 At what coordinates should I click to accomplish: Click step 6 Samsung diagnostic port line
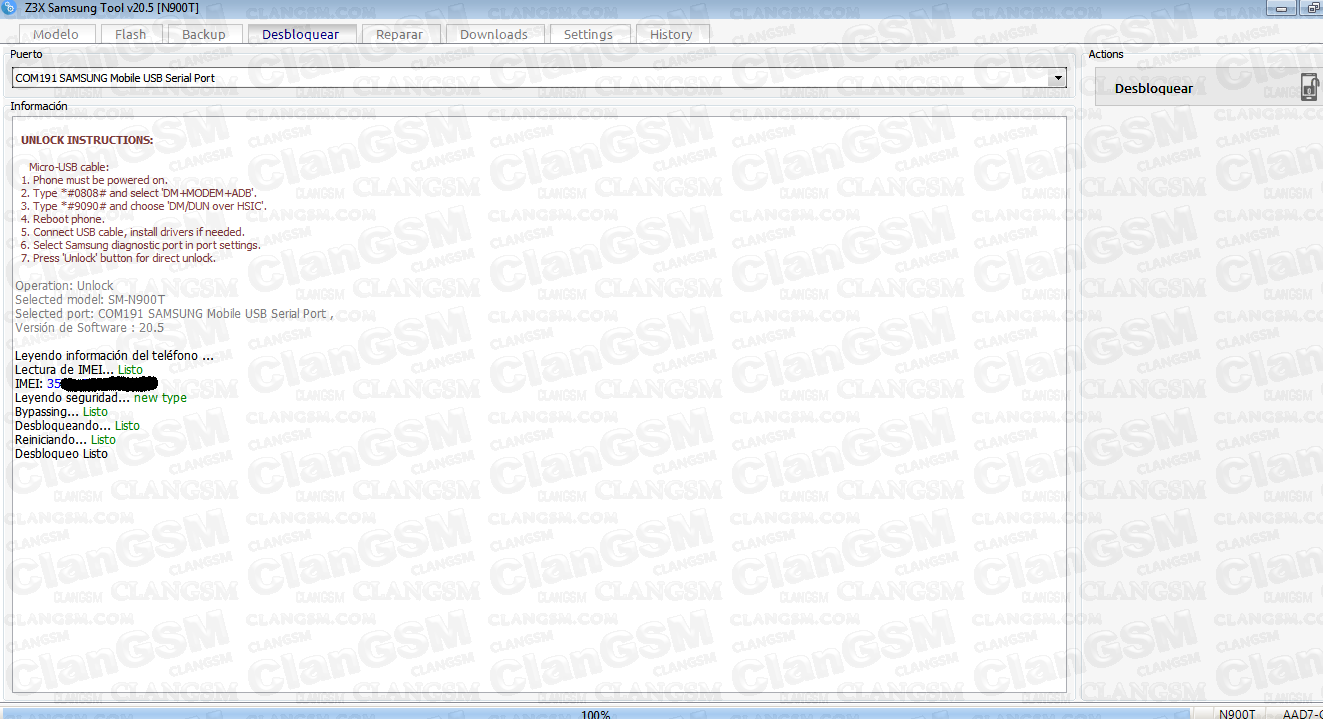(x=141, y=245)
